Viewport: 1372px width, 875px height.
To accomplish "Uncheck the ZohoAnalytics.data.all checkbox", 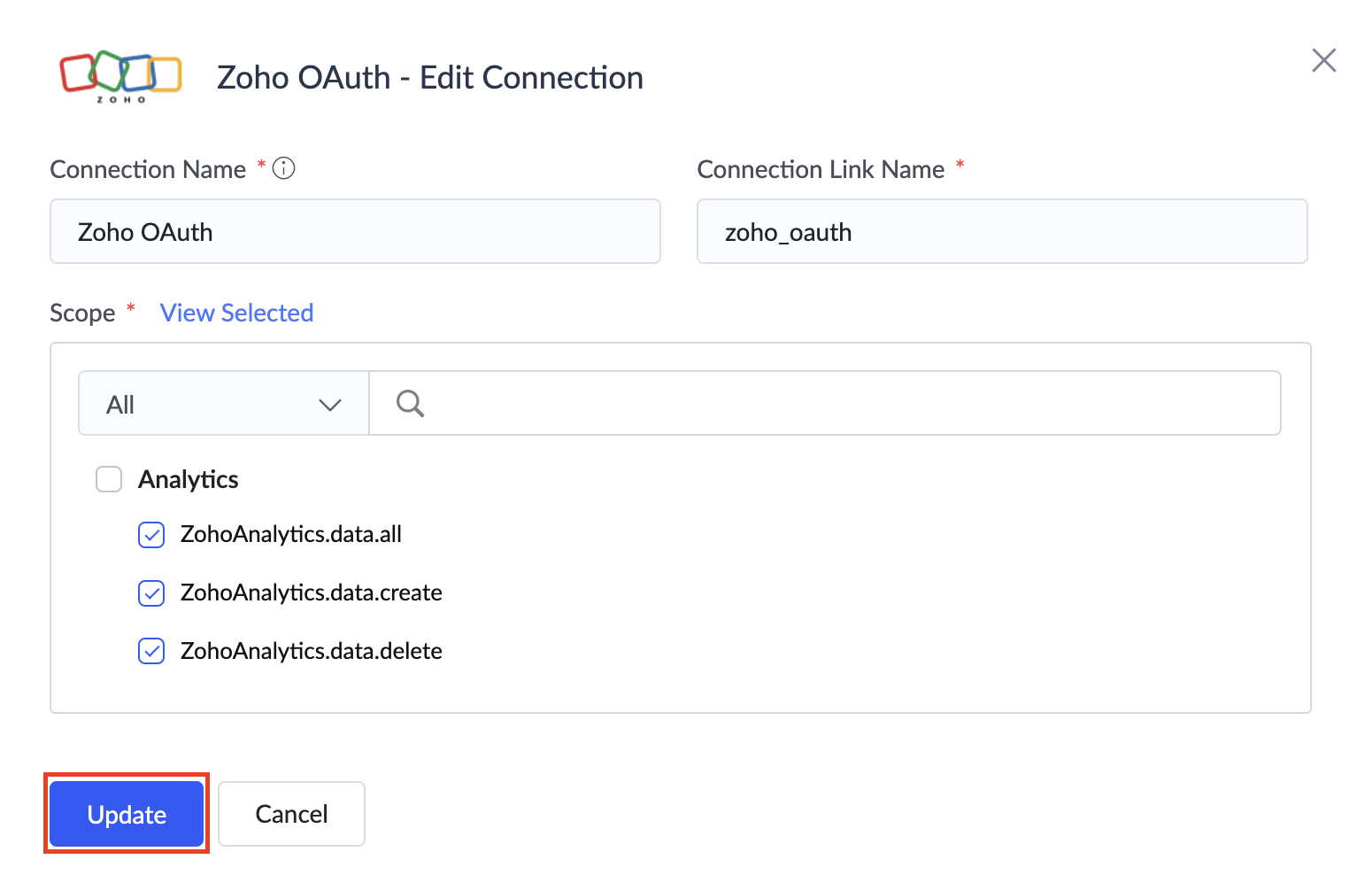I will pyautogui.click(x=151, y=535).
